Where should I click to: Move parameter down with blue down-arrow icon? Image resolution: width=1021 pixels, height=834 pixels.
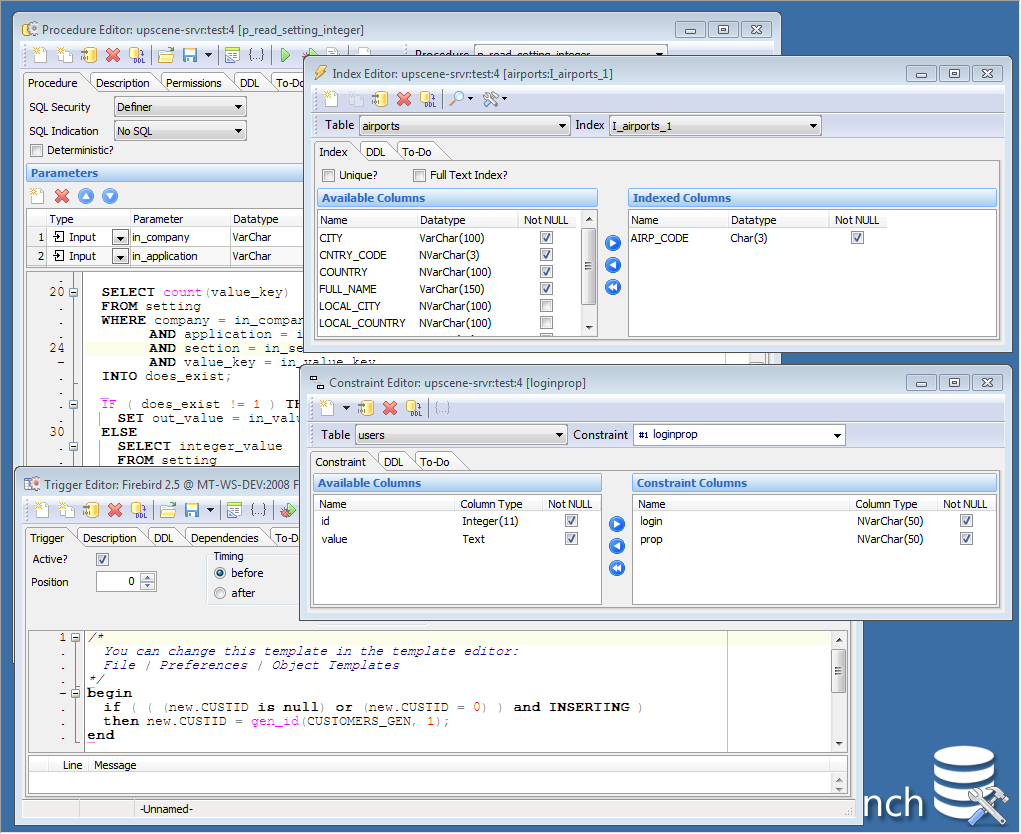pyautogui.click(x=110, y=196)
